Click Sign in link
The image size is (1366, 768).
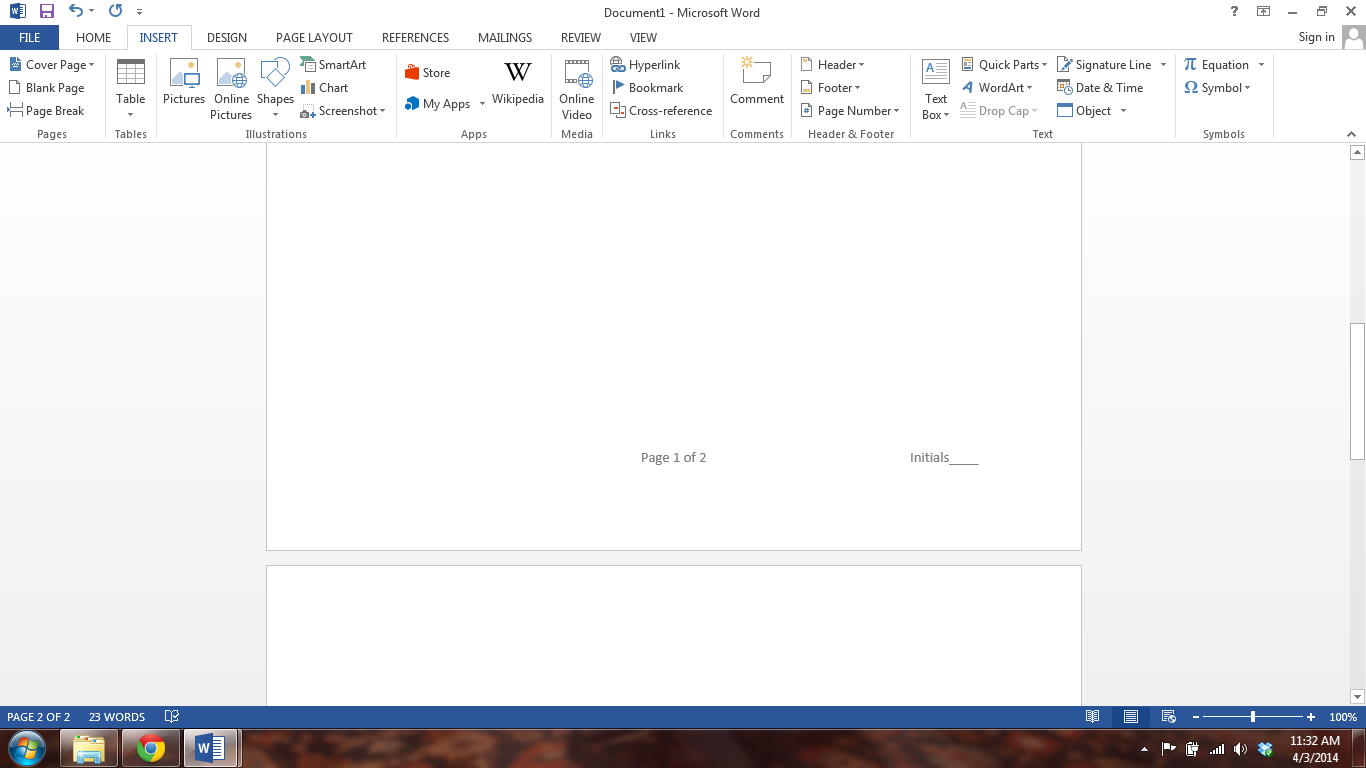(1316, 37)
